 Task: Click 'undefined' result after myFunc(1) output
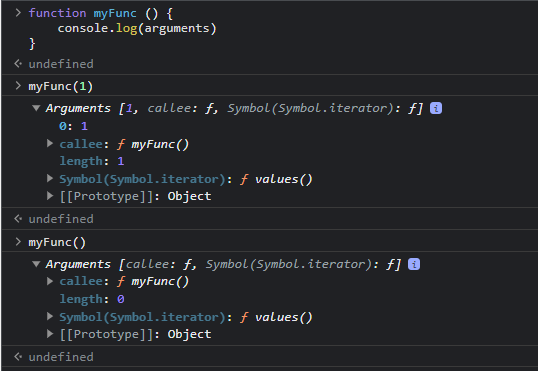pyautogui.click(x=61, y=219)
